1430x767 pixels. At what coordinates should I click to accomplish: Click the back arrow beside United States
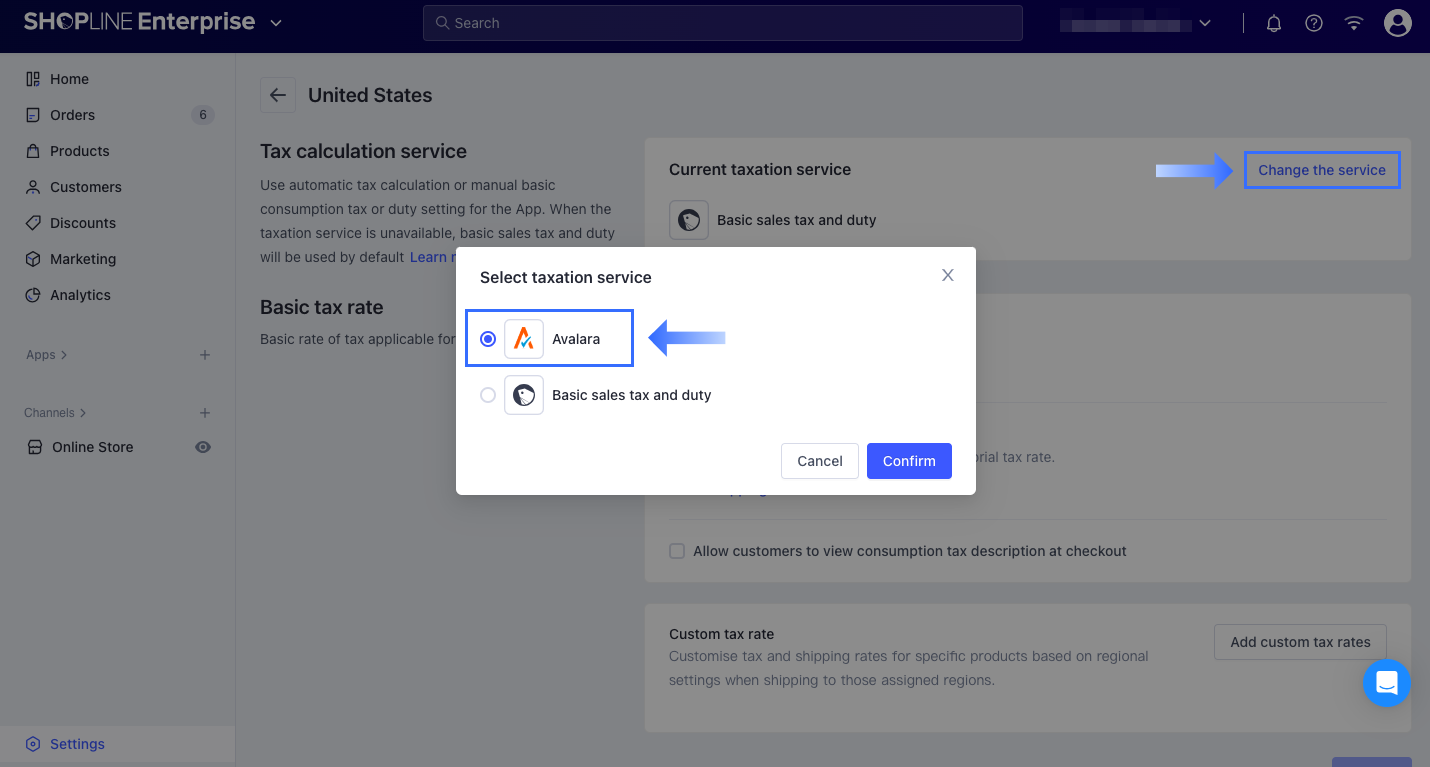point(278,95)
